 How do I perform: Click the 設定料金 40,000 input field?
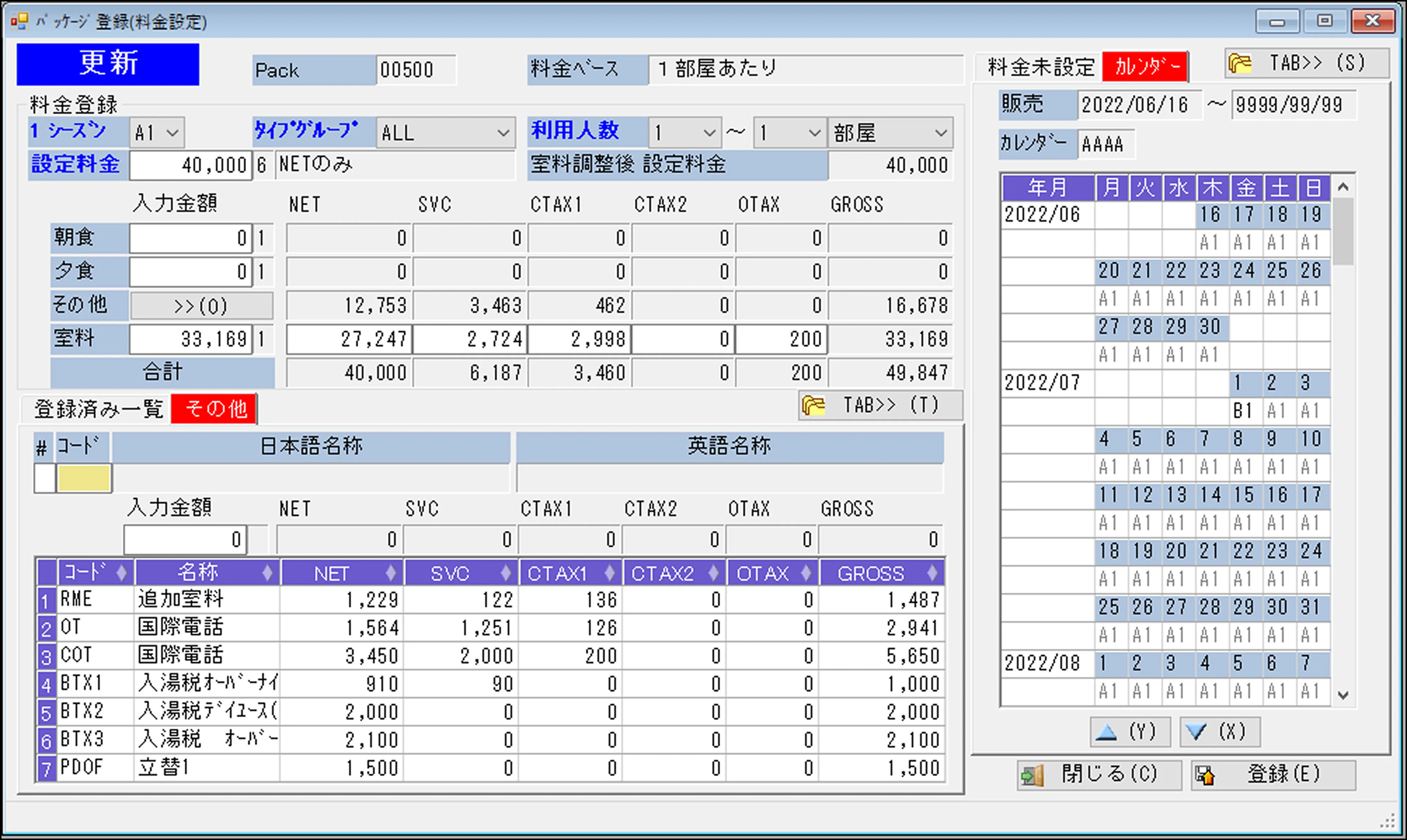(x=190, y=165)
